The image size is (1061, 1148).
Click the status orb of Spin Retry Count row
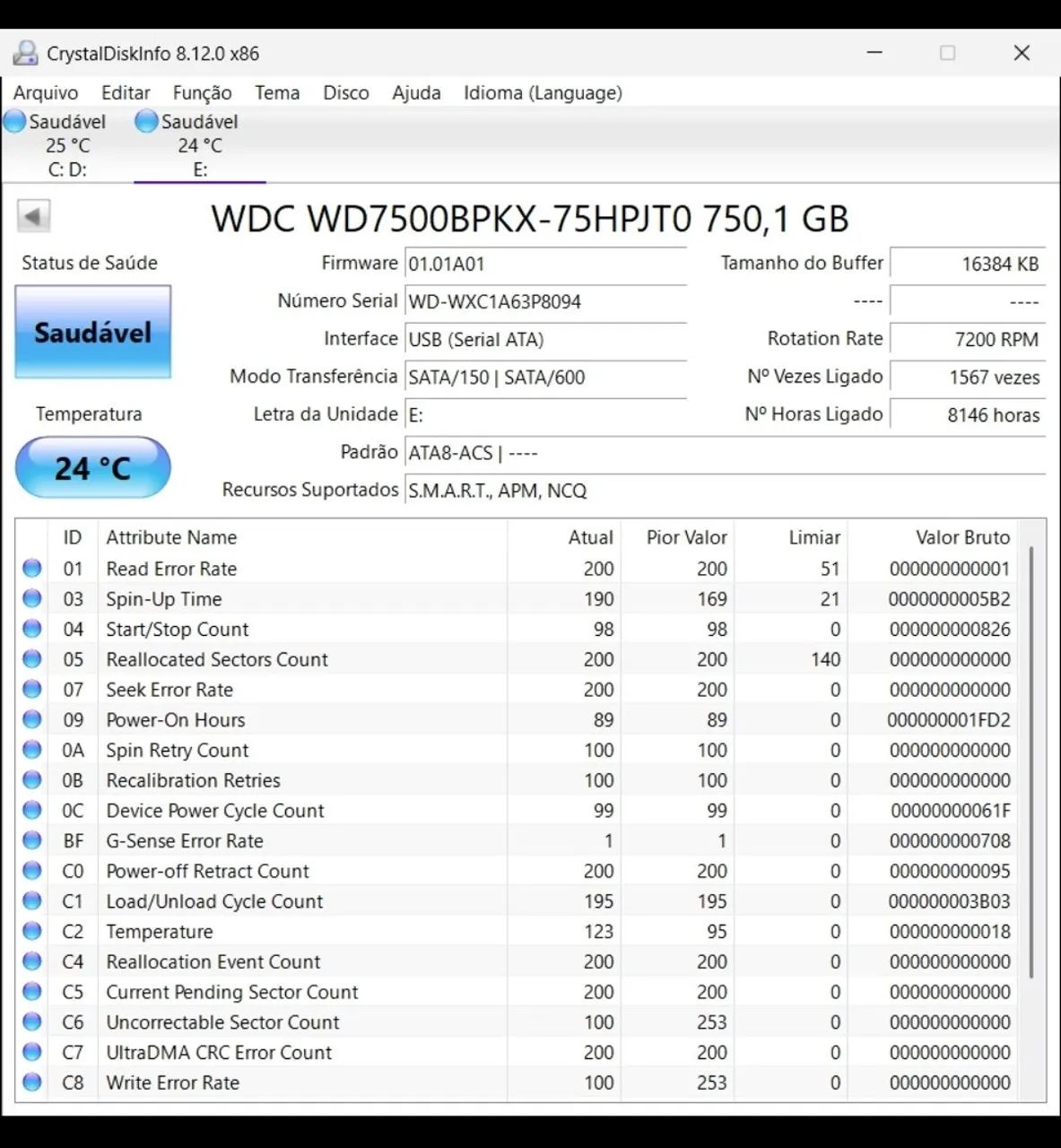32,750
